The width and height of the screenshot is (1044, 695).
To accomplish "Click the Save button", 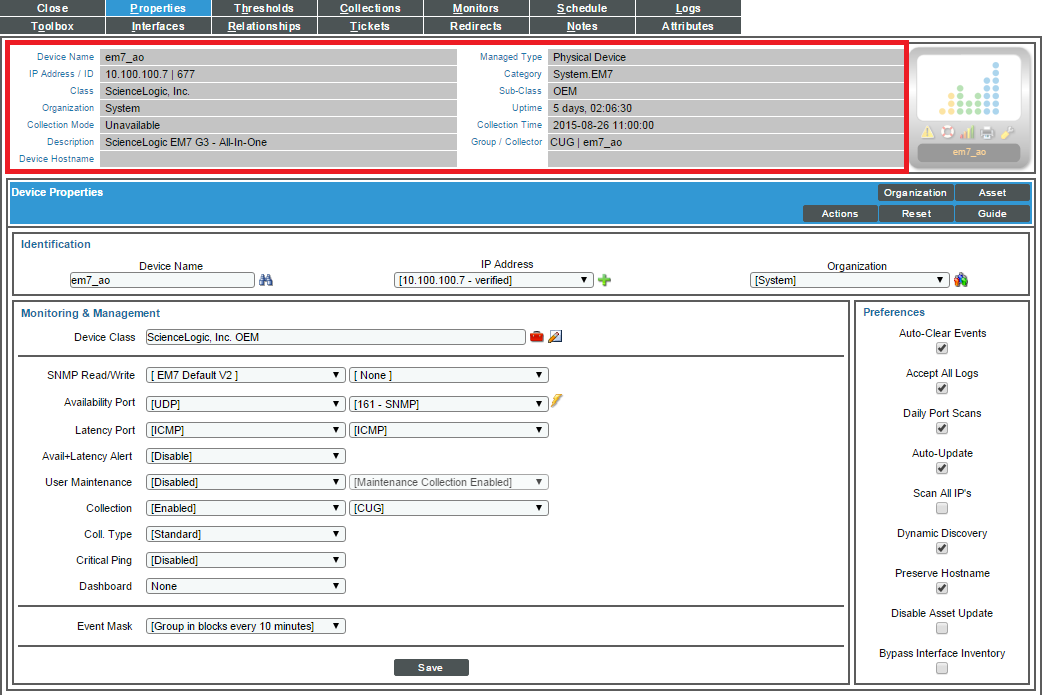I will (x=431, y=666).
